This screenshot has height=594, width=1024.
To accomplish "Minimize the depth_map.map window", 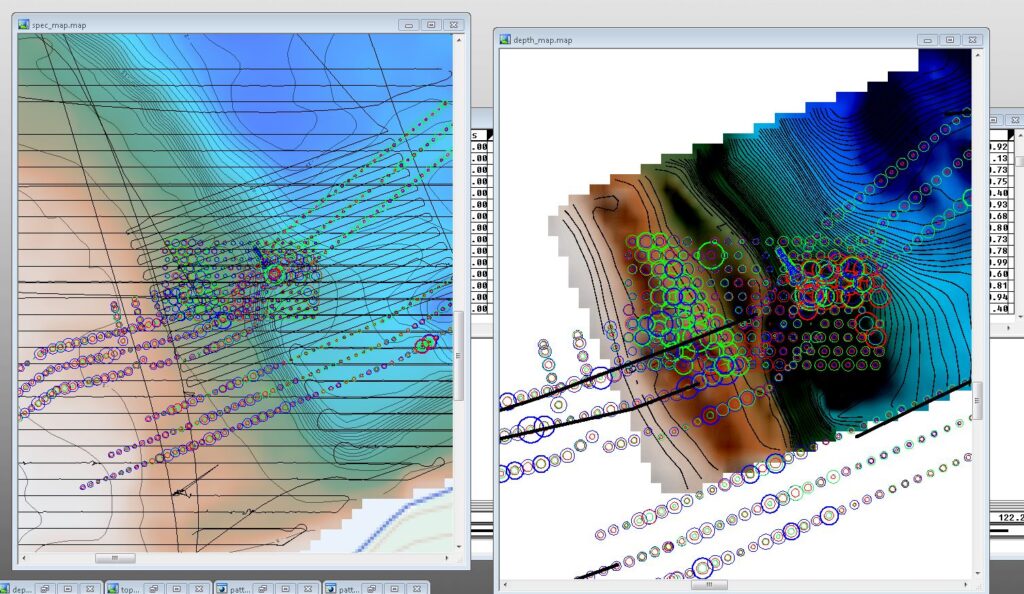I will [x=930, y=40].
